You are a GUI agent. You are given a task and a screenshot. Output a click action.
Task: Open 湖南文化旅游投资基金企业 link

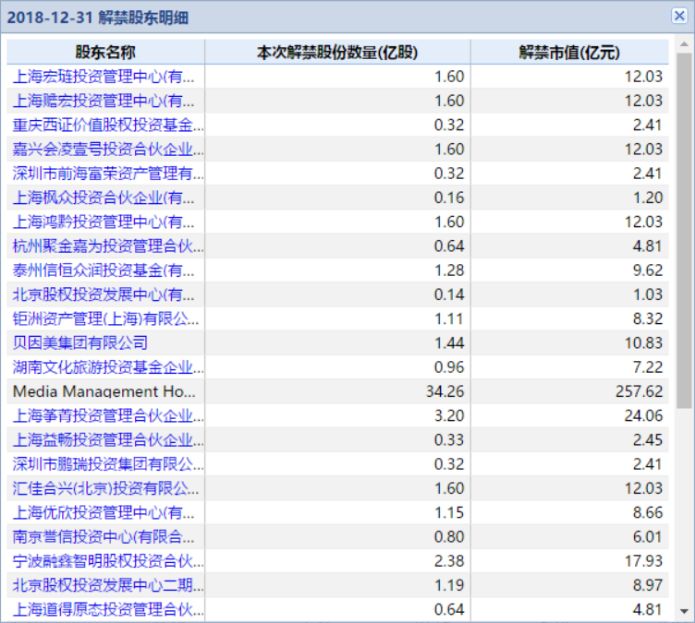pos(108,367)
